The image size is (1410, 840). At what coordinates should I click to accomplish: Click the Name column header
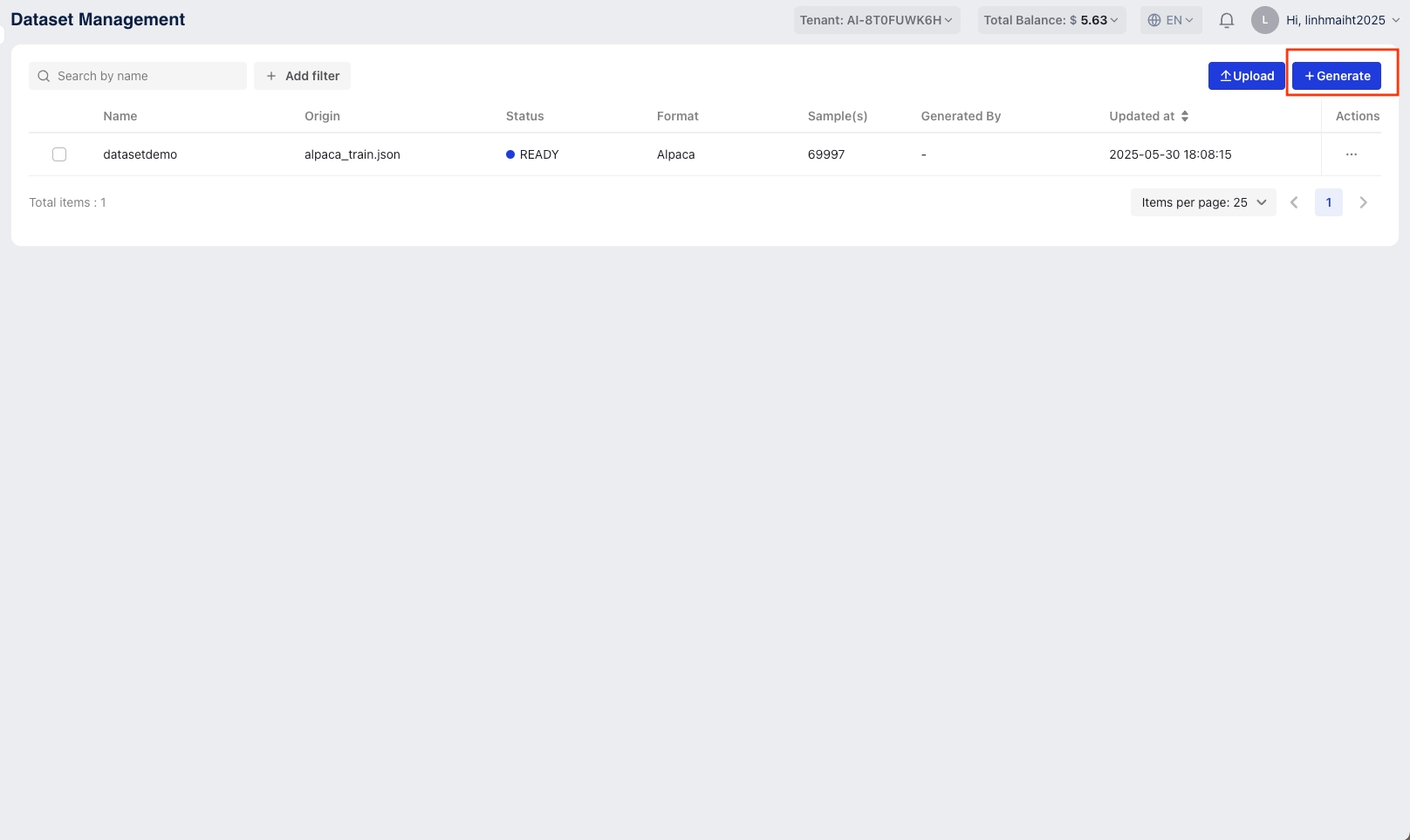tap(120, 116)
